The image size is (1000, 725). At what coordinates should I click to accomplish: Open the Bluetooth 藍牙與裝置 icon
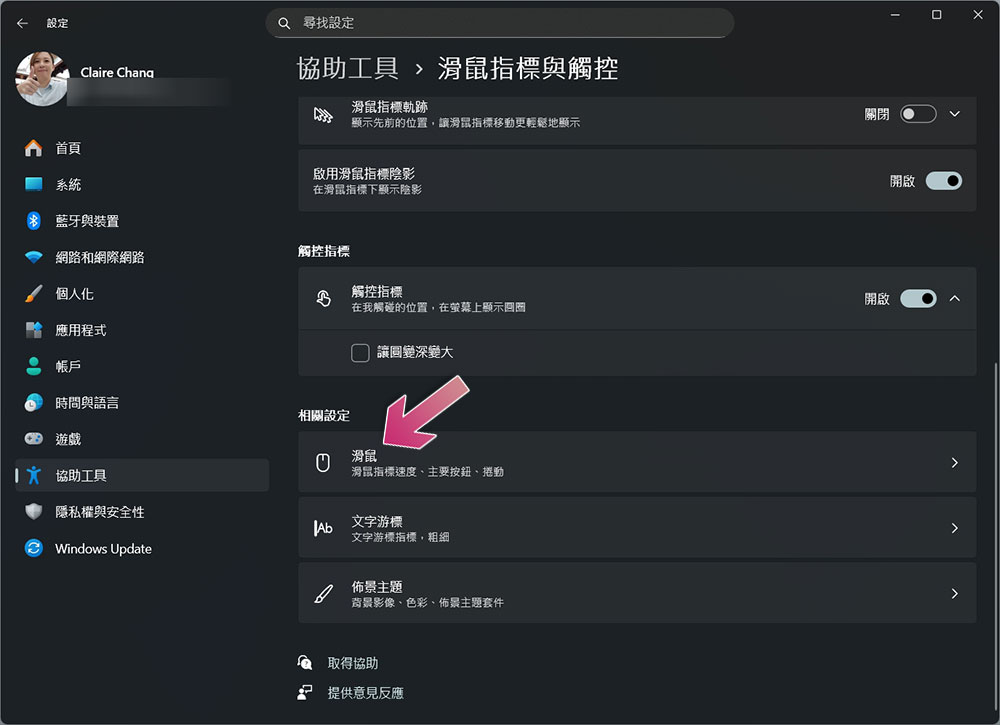tap(33, 221)
